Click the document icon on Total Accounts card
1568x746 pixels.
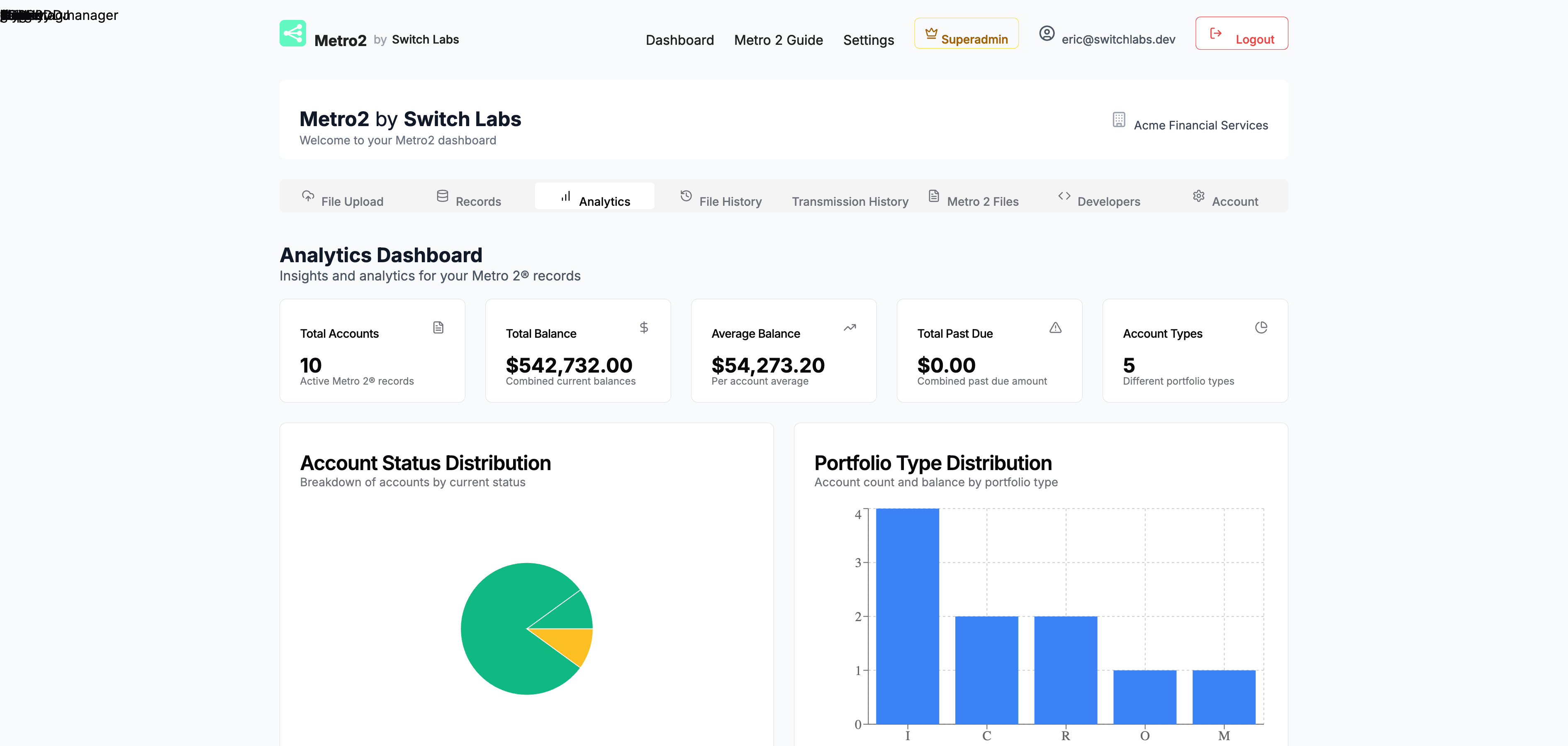(438, 328)
